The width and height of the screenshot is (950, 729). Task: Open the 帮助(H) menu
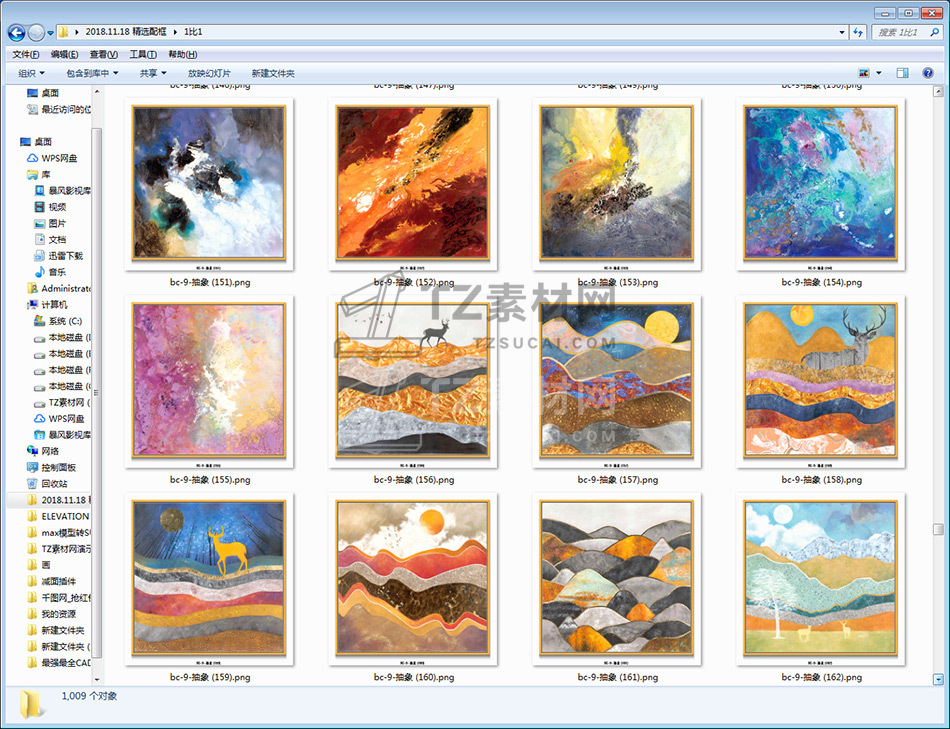click(x=182, y=55)
